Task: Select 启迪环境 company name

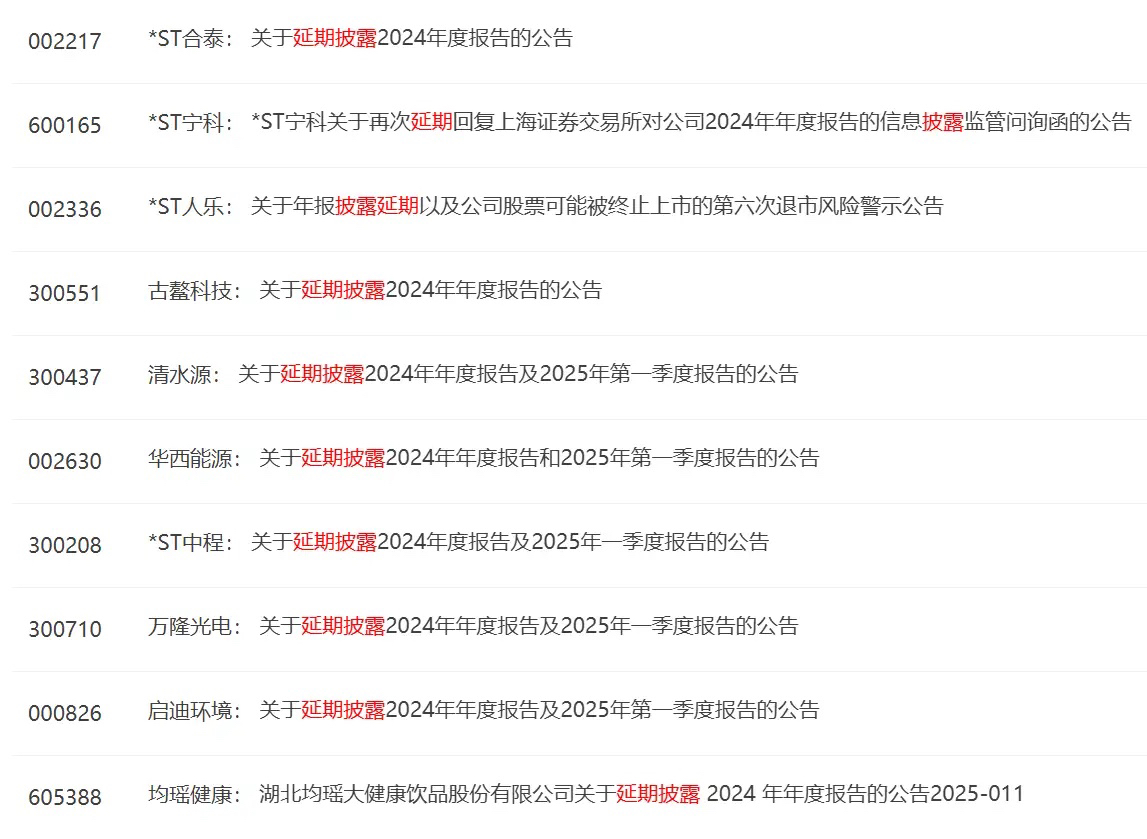Action: 195,711
